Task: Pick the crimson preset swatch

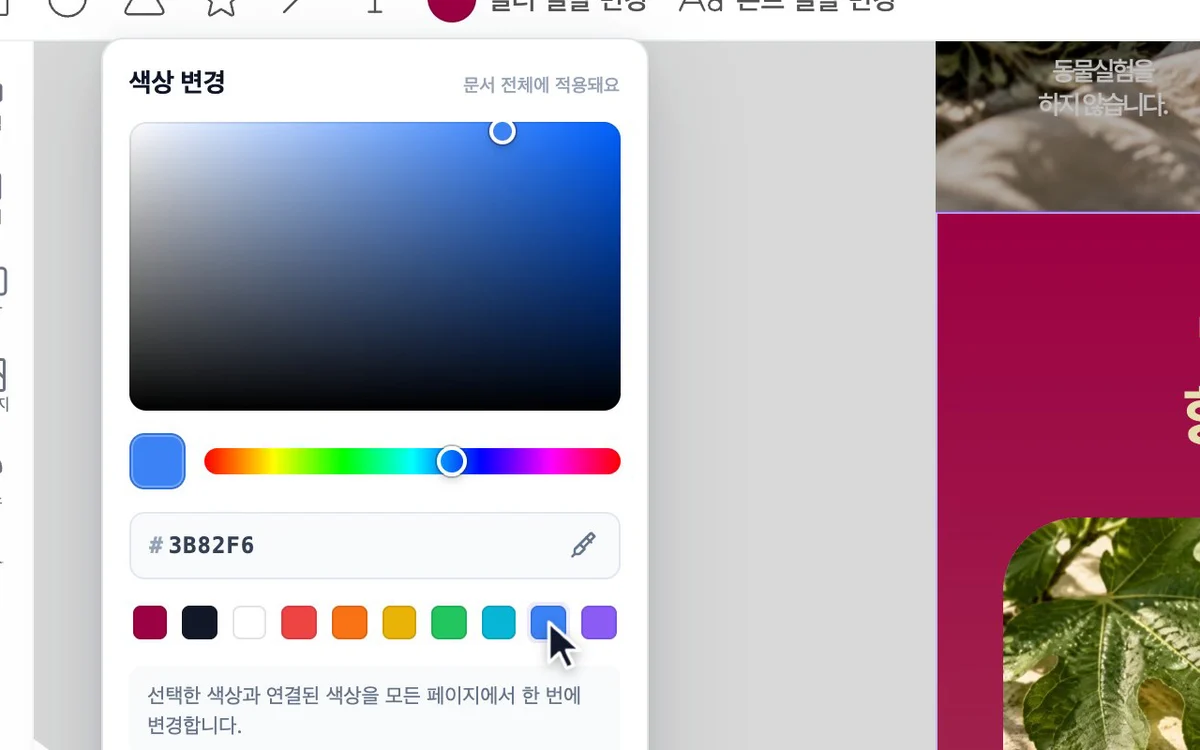Action: tap(150, 622)
